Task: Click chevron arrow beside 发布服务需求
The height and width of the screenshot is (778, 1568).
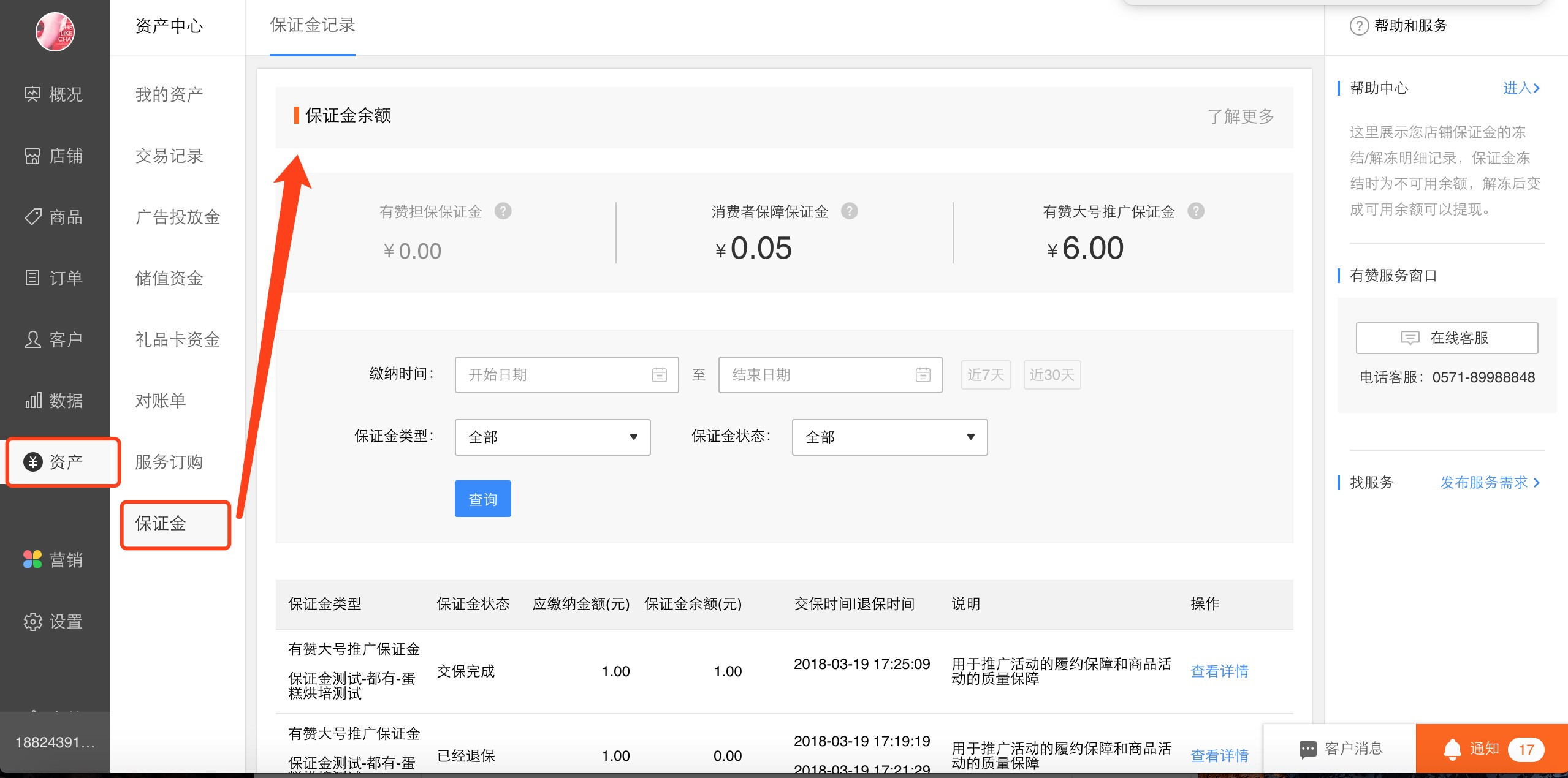Action: (1537, 483)
